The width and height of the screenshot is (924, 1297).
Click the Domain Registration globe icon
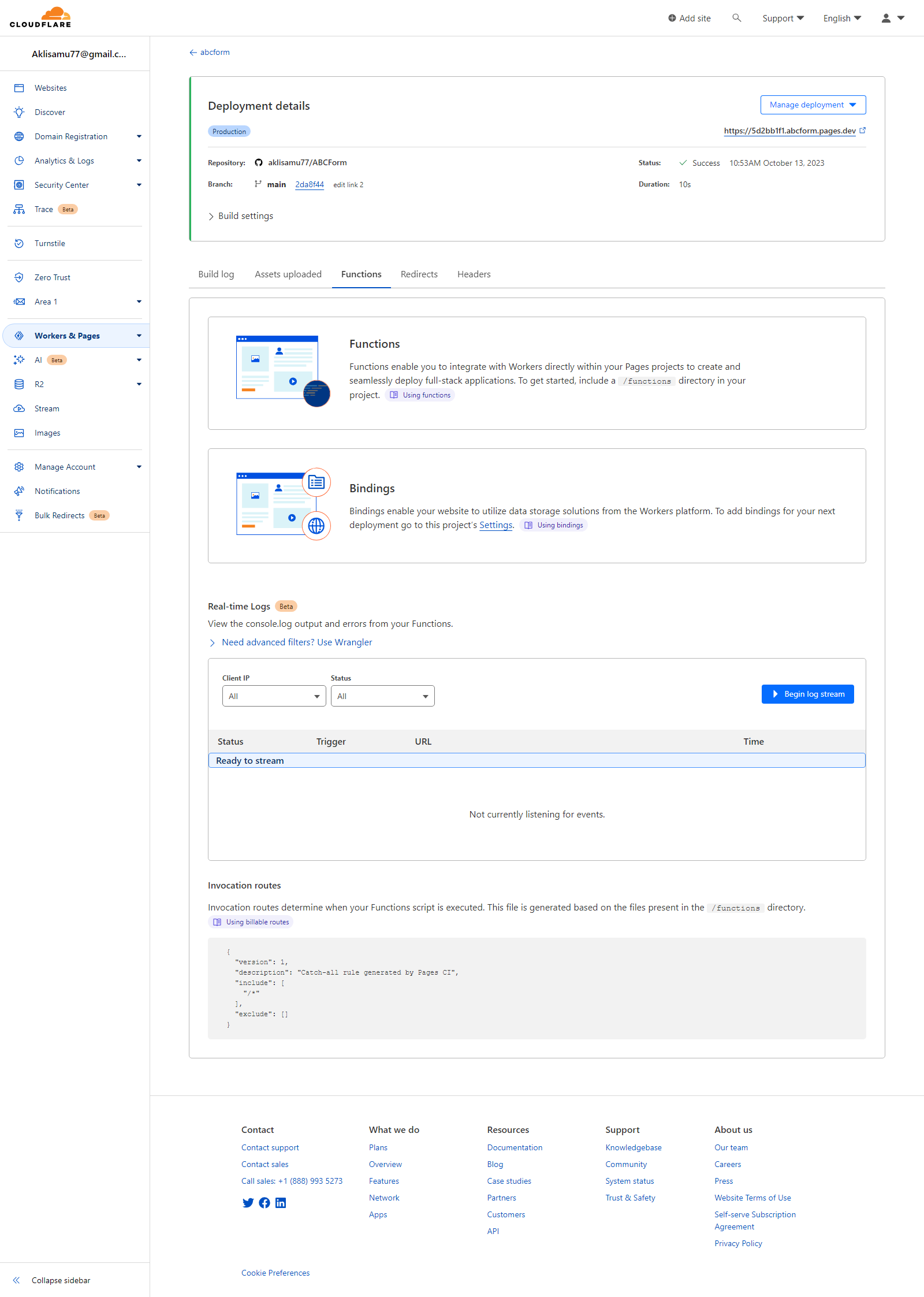click(x=19, y=136)
